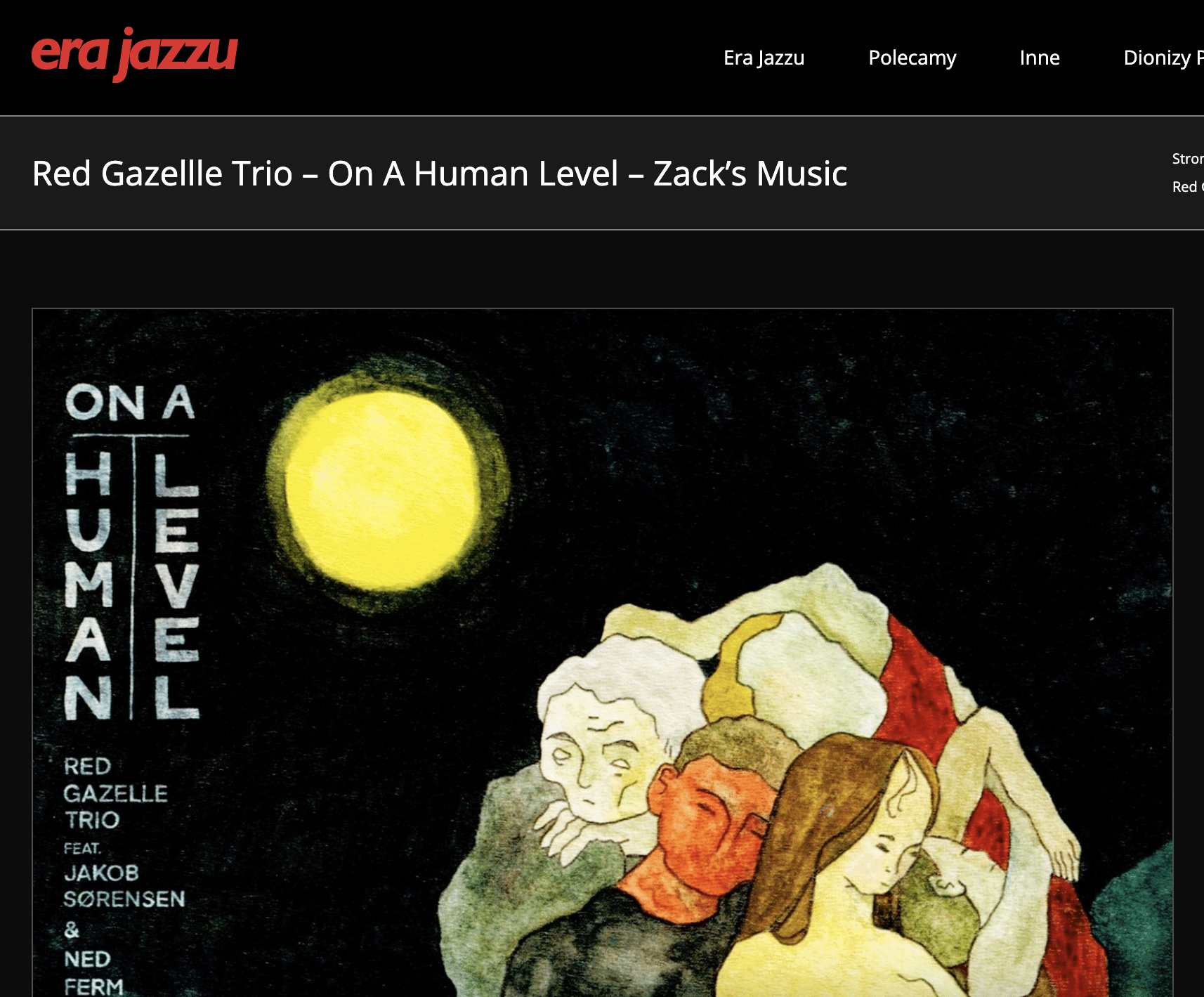Open the Polecamy menu item

coord(912,58)
